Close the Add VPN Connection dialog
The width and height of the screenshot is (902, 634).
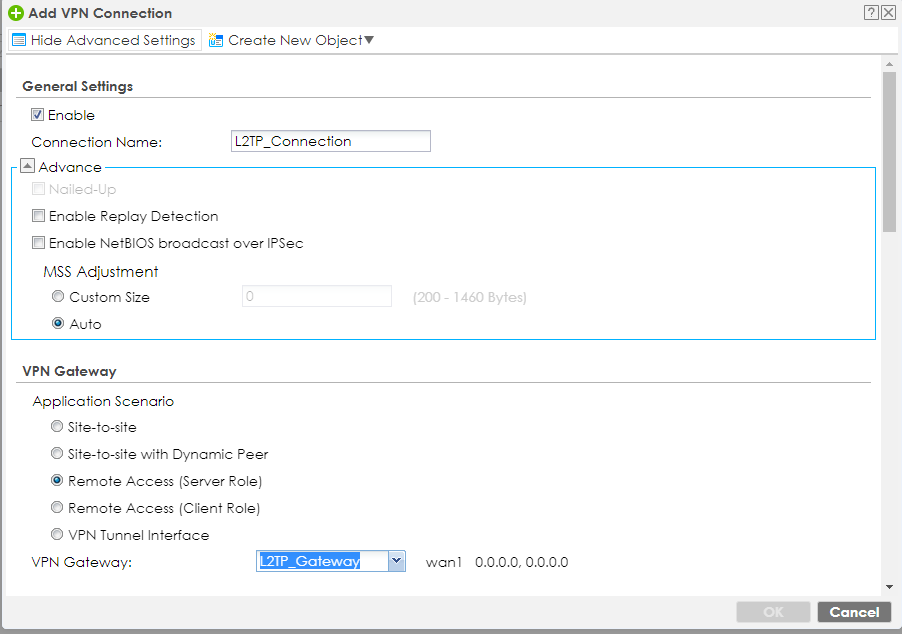pos(887,13)
